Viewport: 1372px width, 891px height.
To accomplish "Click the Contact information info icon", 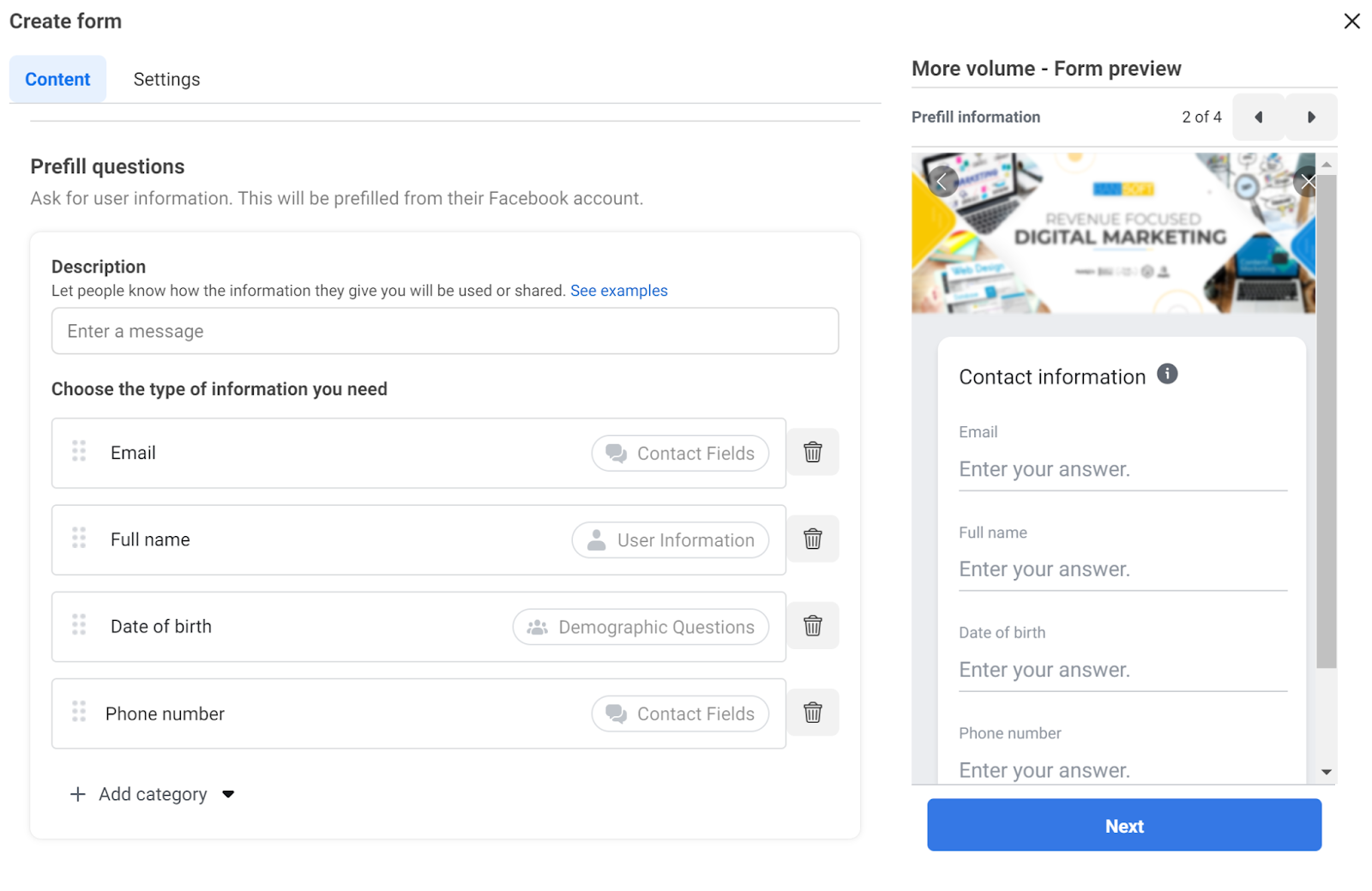I will pos(1166,374).
